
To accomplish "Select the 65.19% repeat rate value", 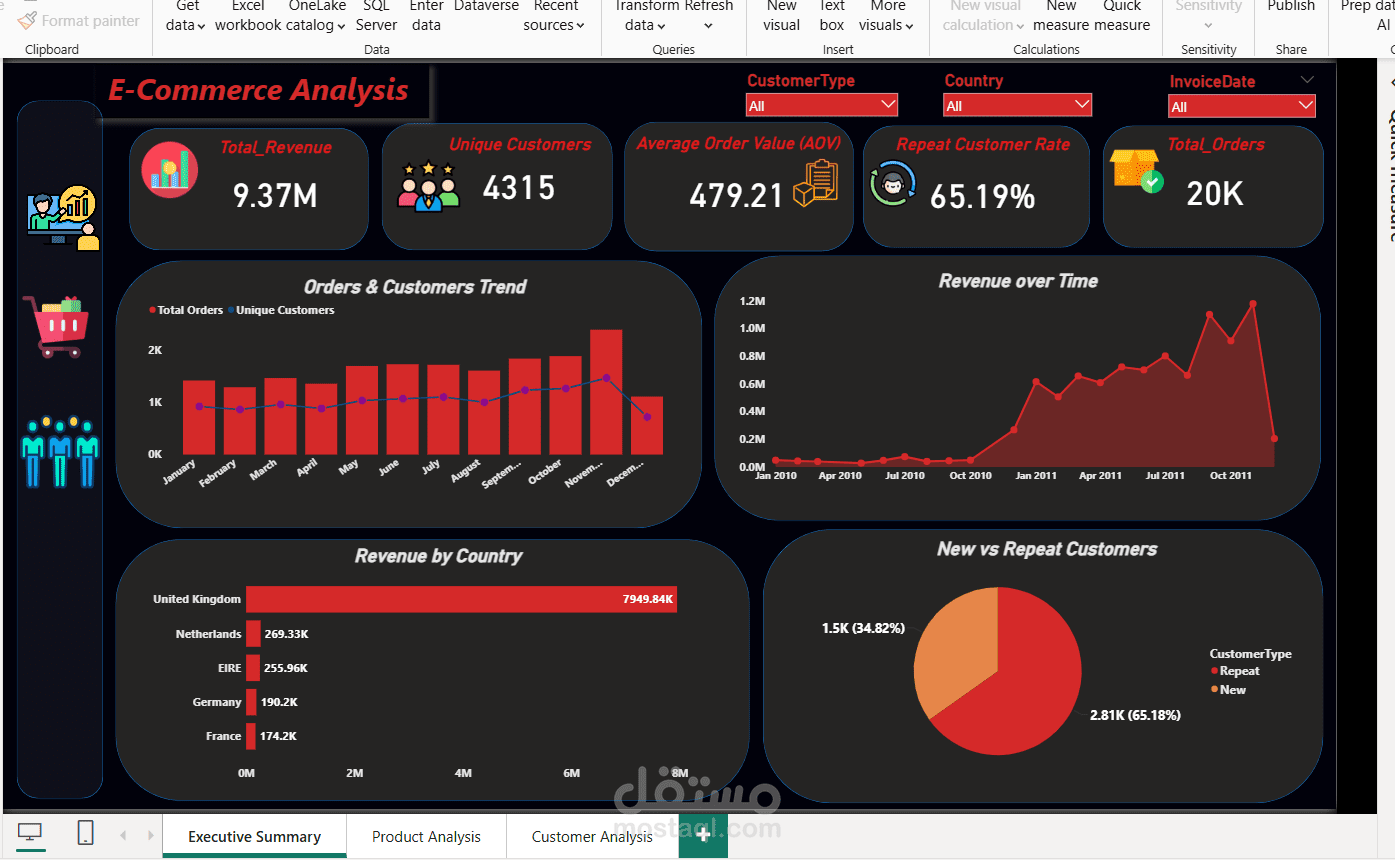I will coord(982,197).
